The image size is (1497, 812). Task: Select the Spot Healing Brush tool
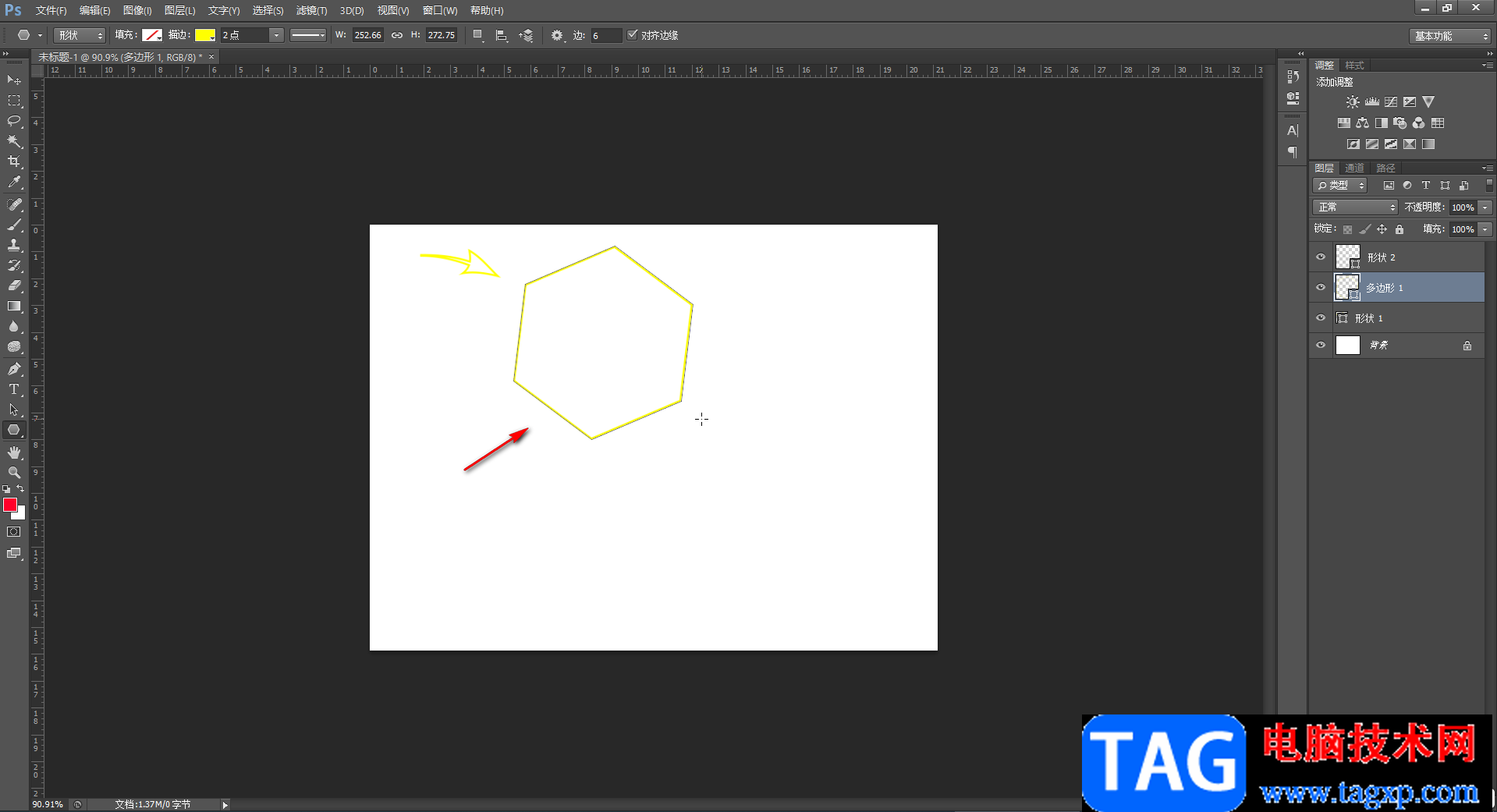click(x=14, y=204)
